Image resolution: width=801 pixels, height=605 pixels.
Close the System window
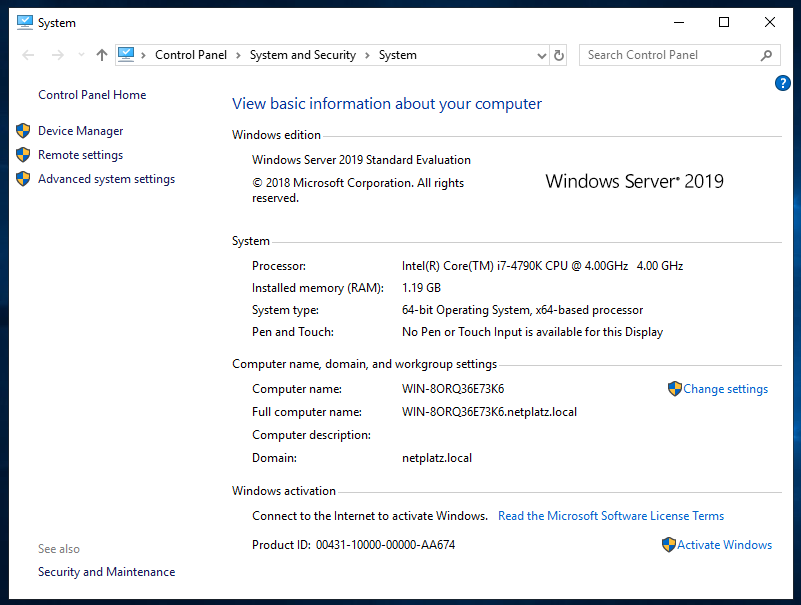[x=770, y=22]
